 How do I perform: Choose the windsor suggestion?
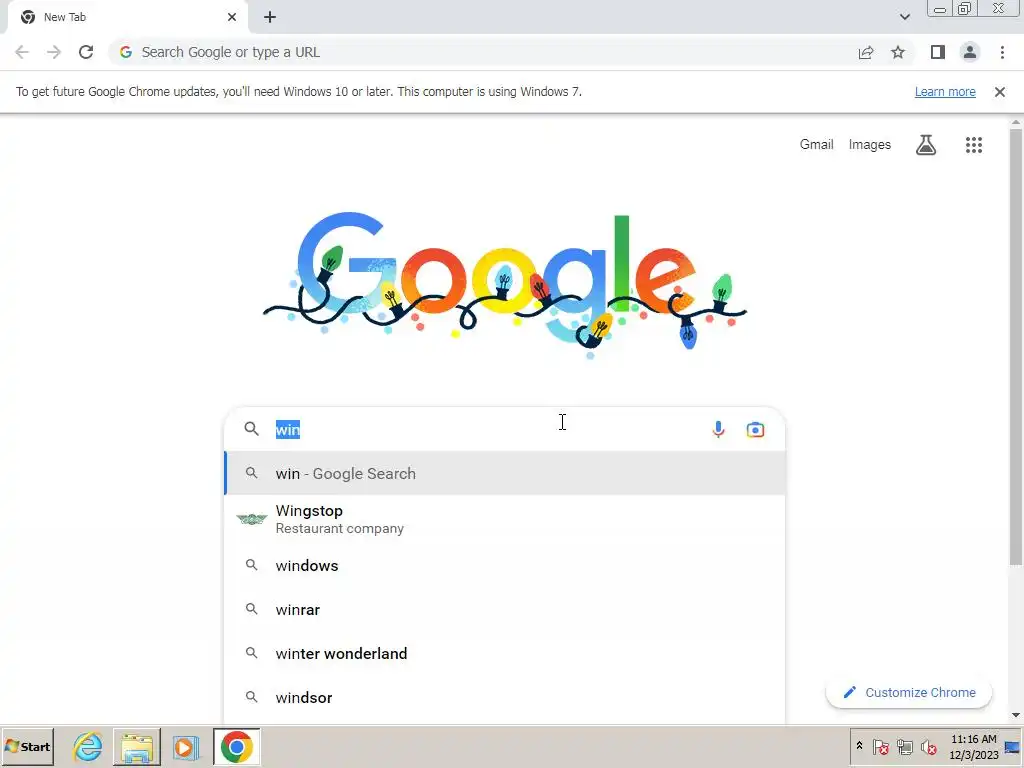coord(505,697)
